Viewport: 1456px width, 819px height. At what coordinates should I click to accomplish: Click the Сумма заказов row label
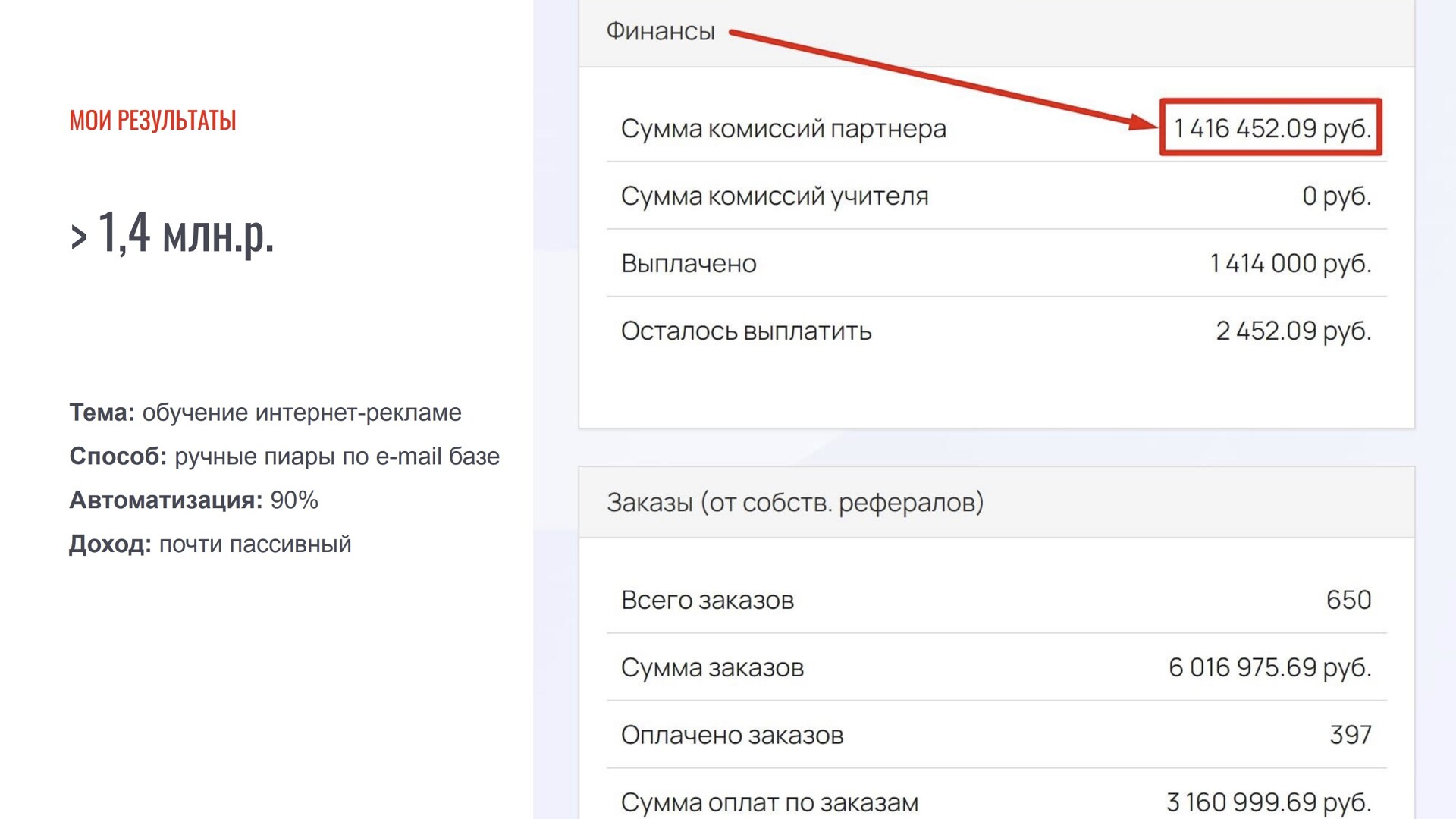[x=712, y=668]
